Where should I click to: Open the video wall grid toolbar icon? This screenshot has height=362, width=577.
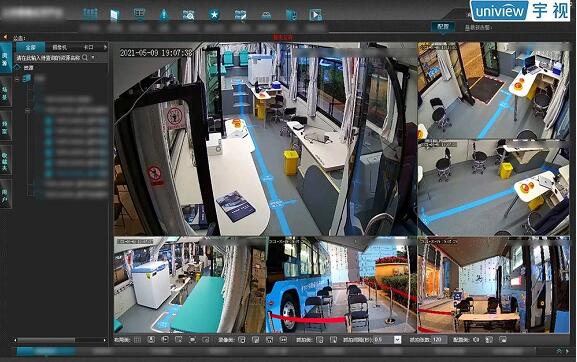[x=90, y=14]
